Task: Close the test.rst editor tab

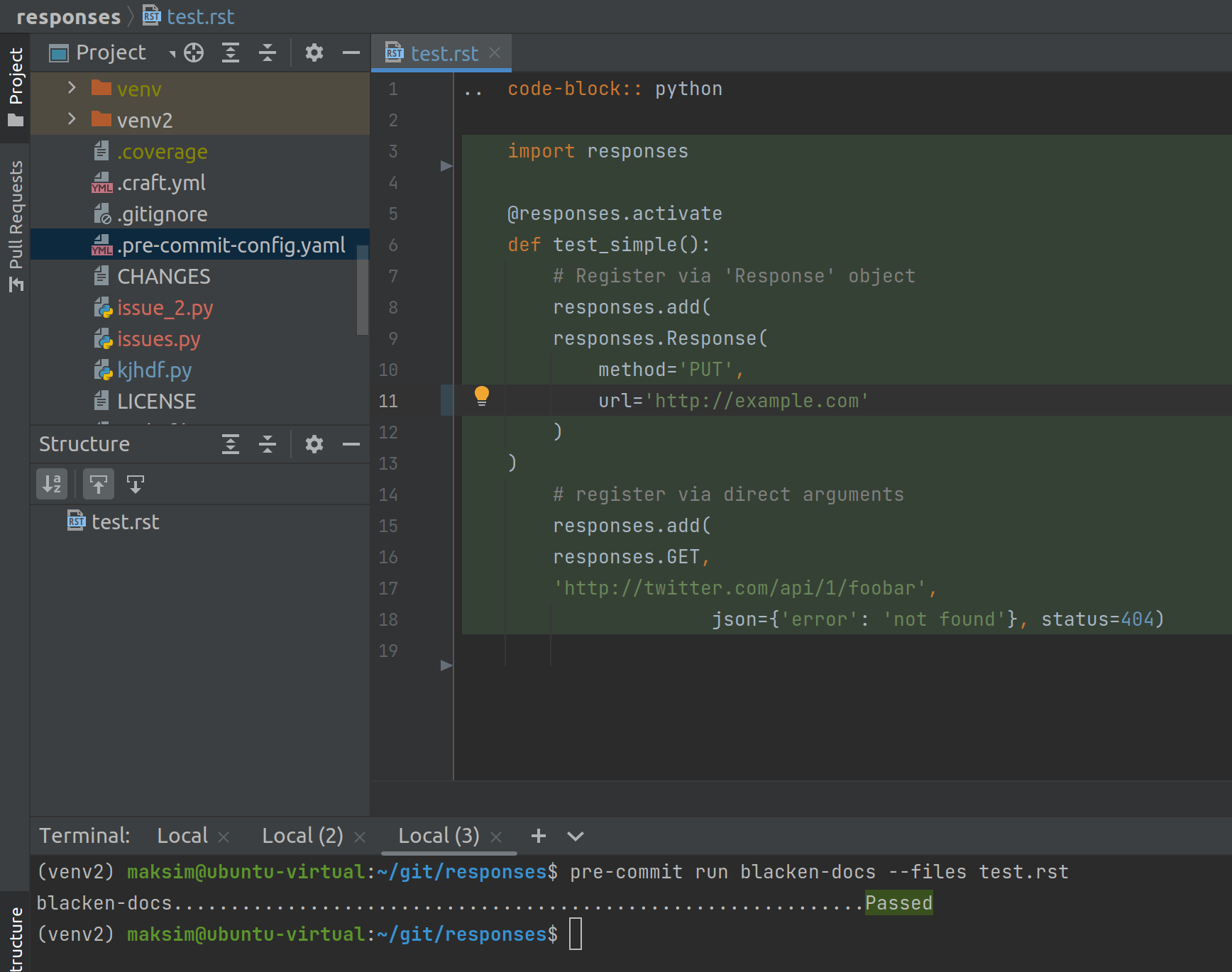Action: pos(495,53)
